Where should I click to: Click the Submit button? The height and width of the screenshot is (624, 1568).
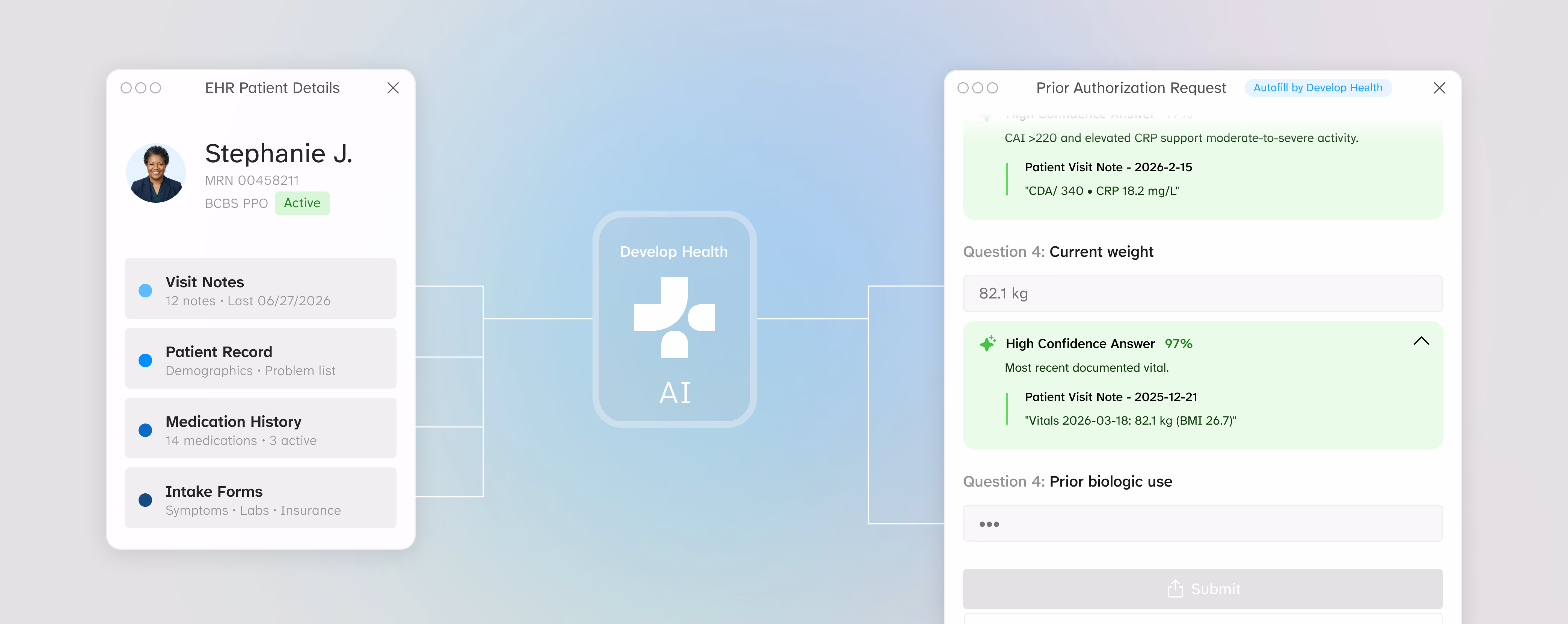(x=1203, y=589)
